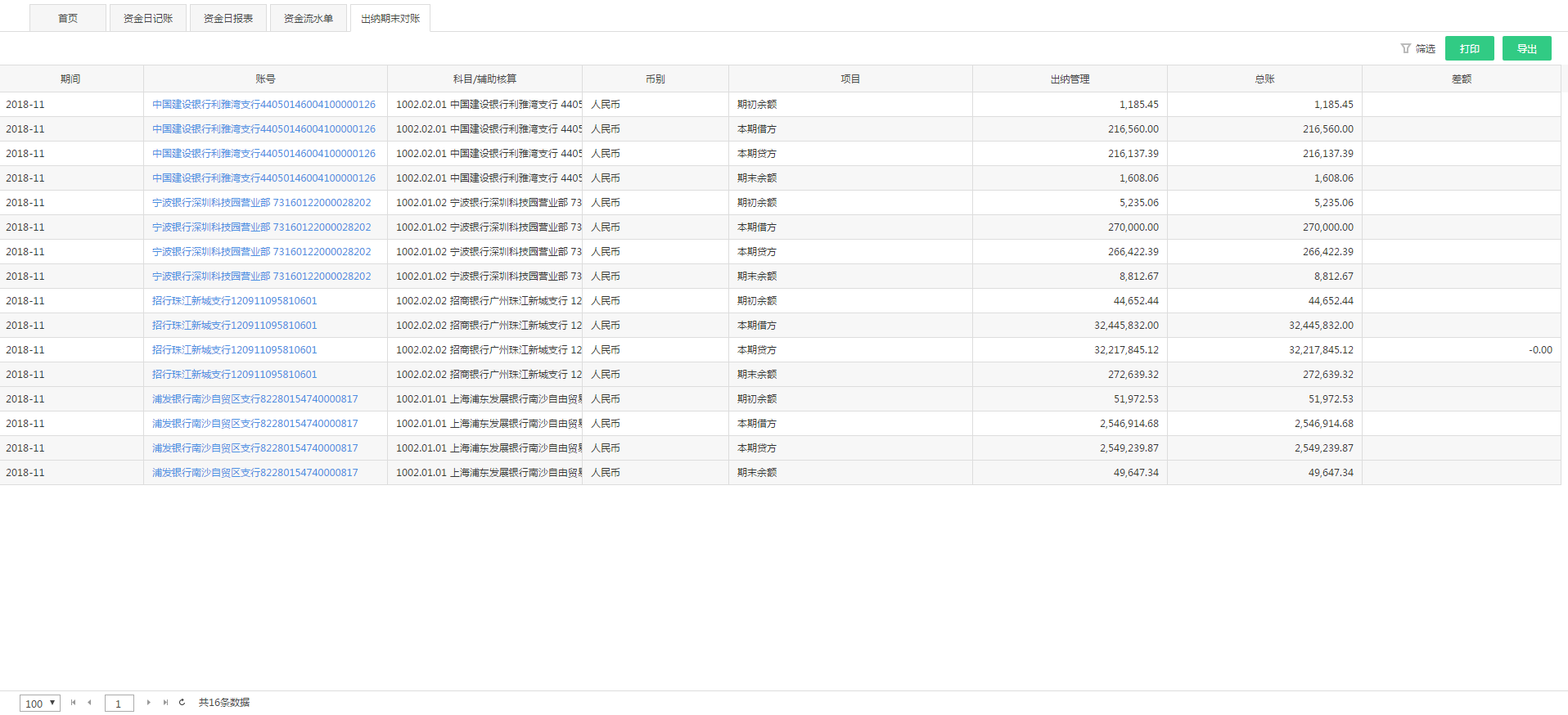Go to the first page icon
The width and height of the screenshot is (1568, 715).
73,703
